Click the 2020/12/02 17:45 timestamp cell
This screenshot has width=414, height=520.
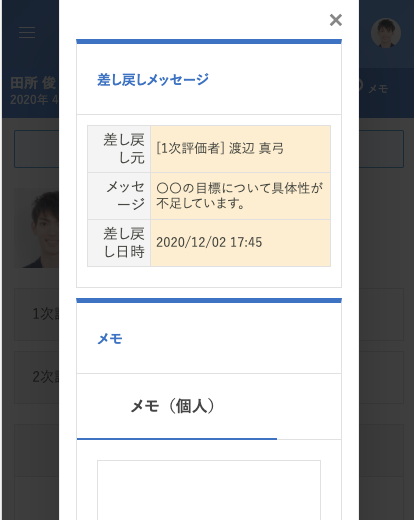240,243
